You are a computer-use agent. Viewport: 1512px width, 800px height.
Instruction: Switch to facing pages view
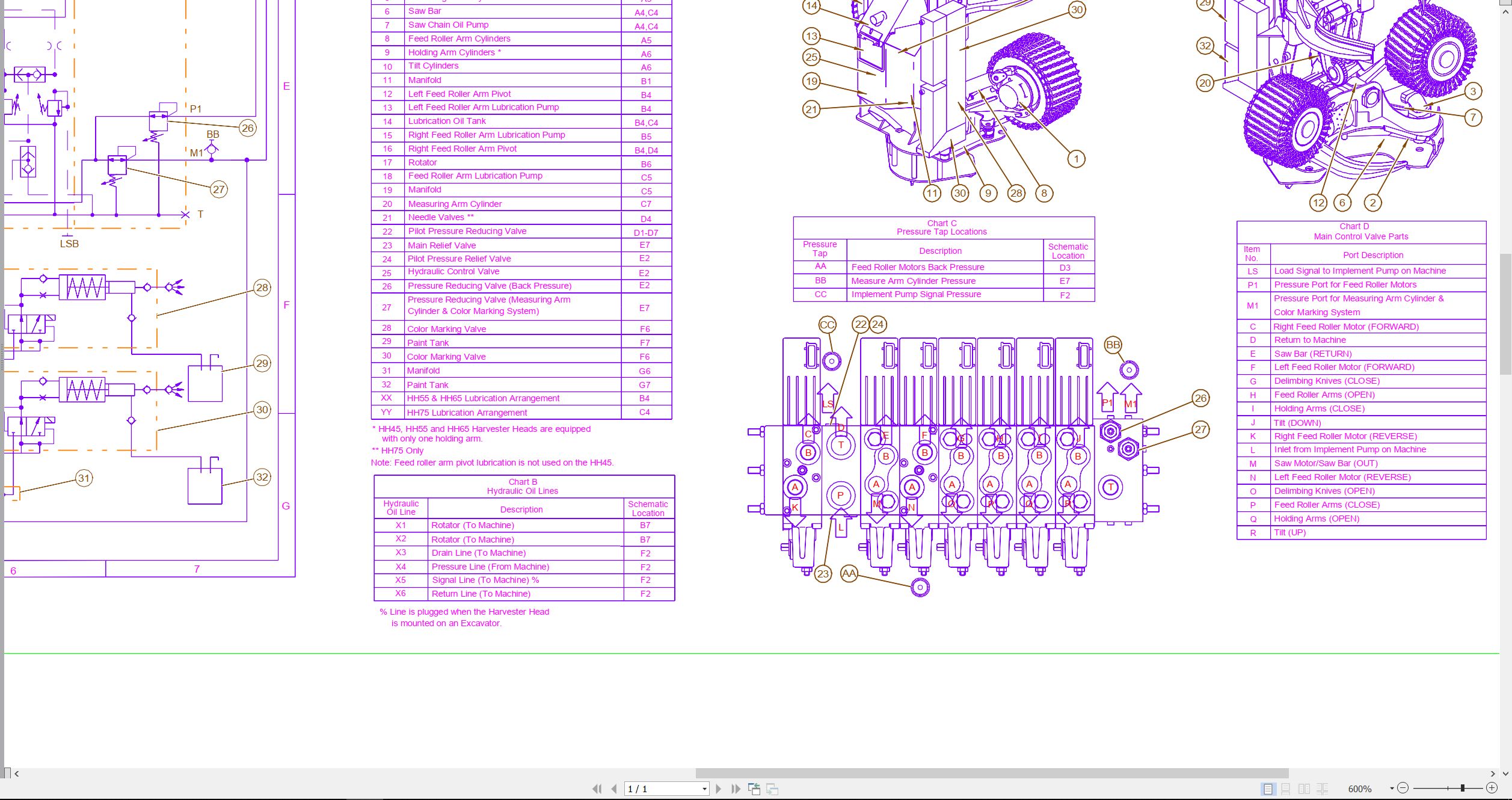pyautogui.click(x=1305, y=789)
